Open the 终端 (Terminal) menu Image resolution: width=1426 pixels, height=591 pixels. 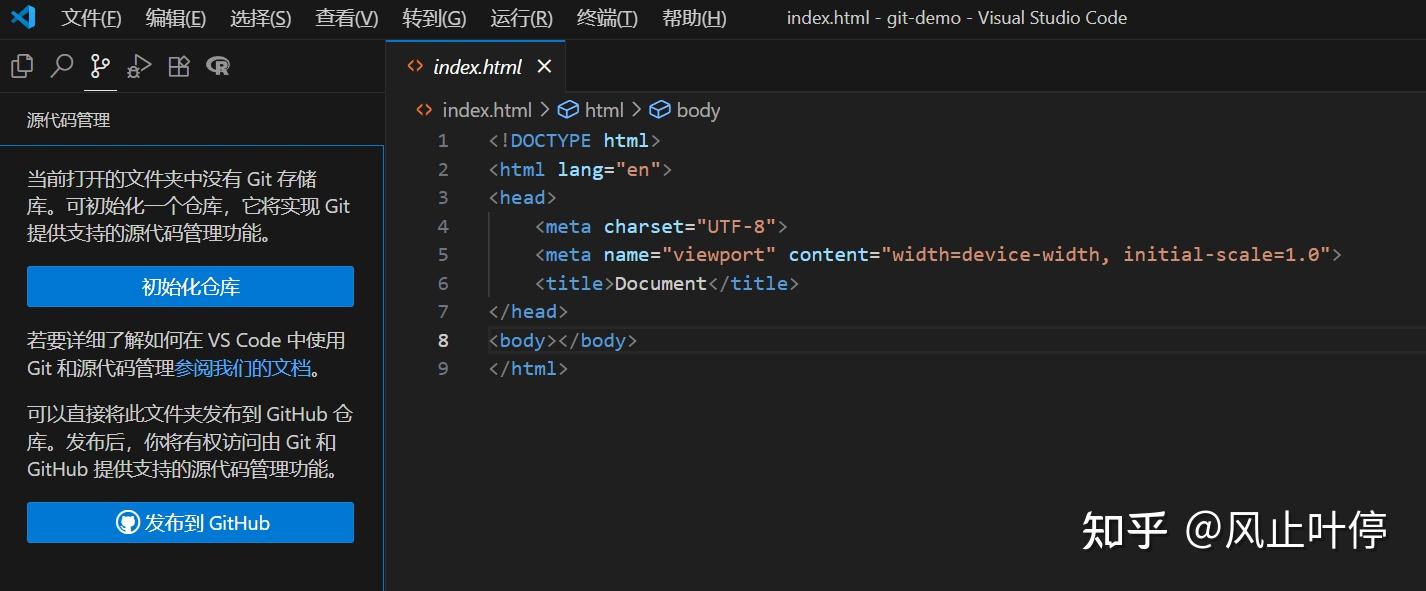tap(606, 17)
